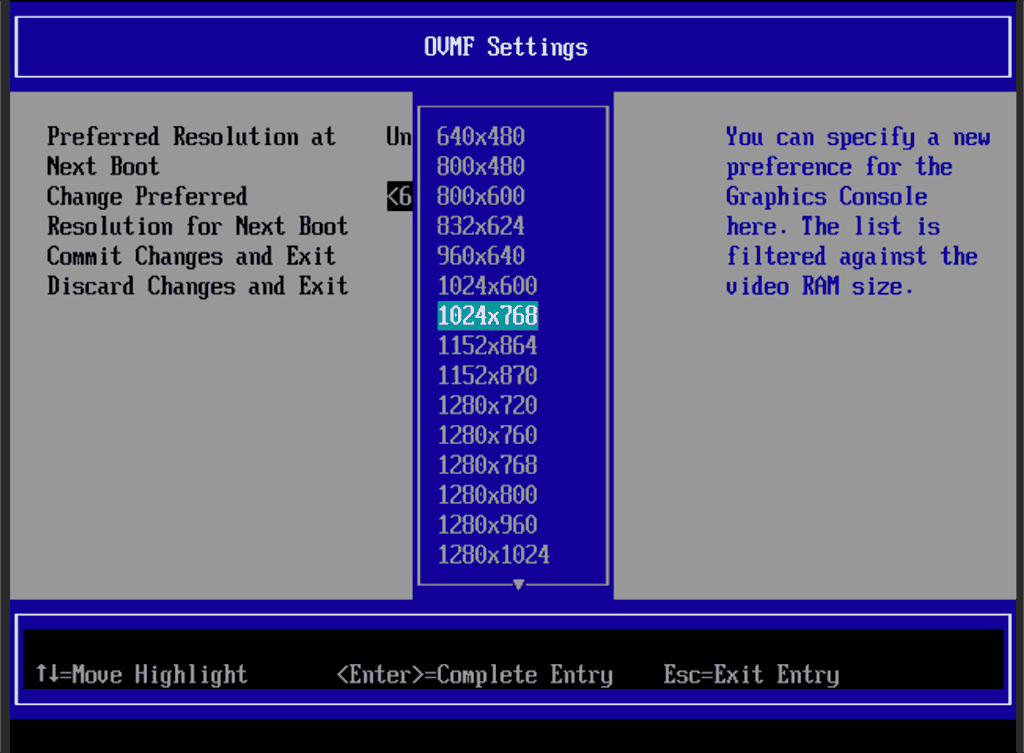
Task: Click Discard Changes and Exit
Action: [x=197, y=287]
